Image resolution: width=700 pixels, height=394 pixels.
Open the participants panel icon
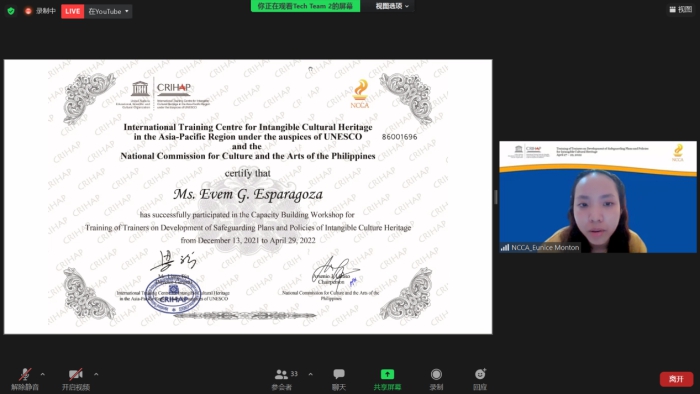(x=281, y=374)
